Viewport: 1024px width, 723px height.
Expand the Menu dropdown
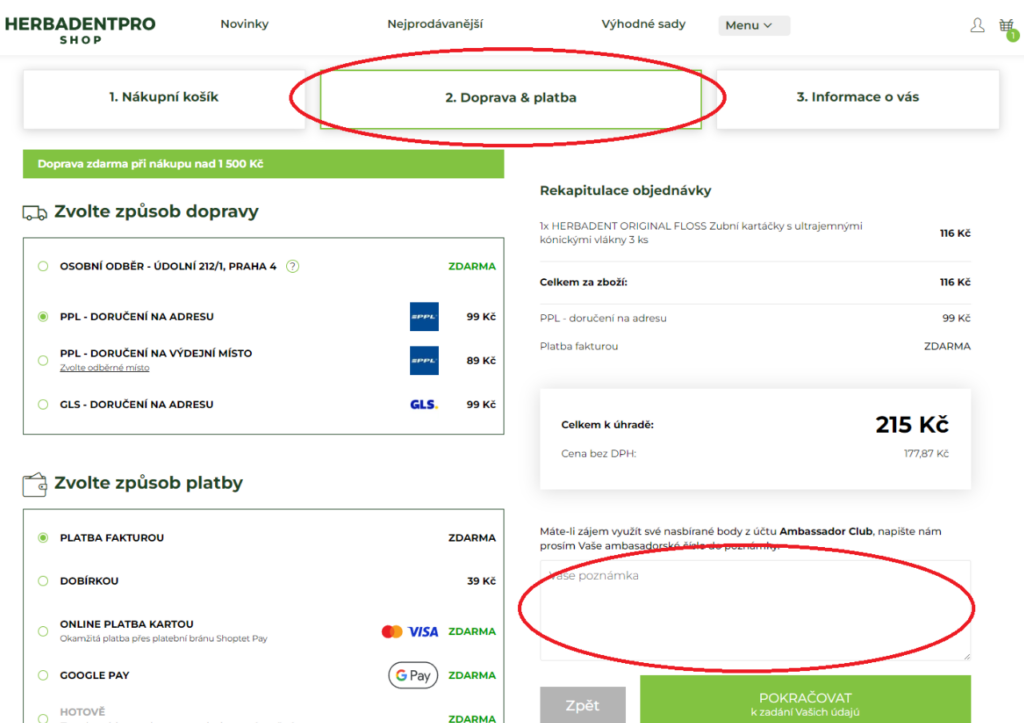click(753, 26)
